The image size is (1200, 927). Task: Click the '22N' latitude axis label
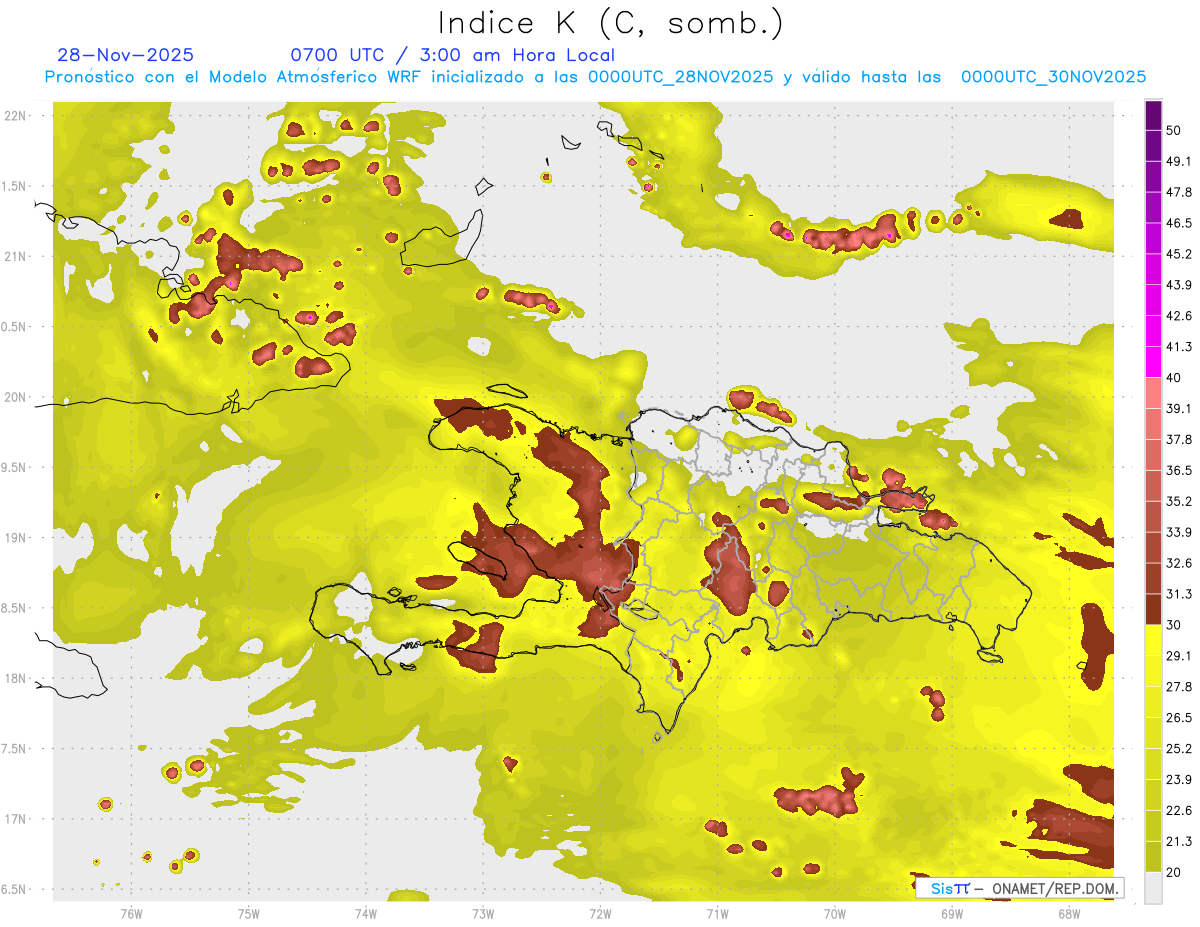[x=17, y=116]
